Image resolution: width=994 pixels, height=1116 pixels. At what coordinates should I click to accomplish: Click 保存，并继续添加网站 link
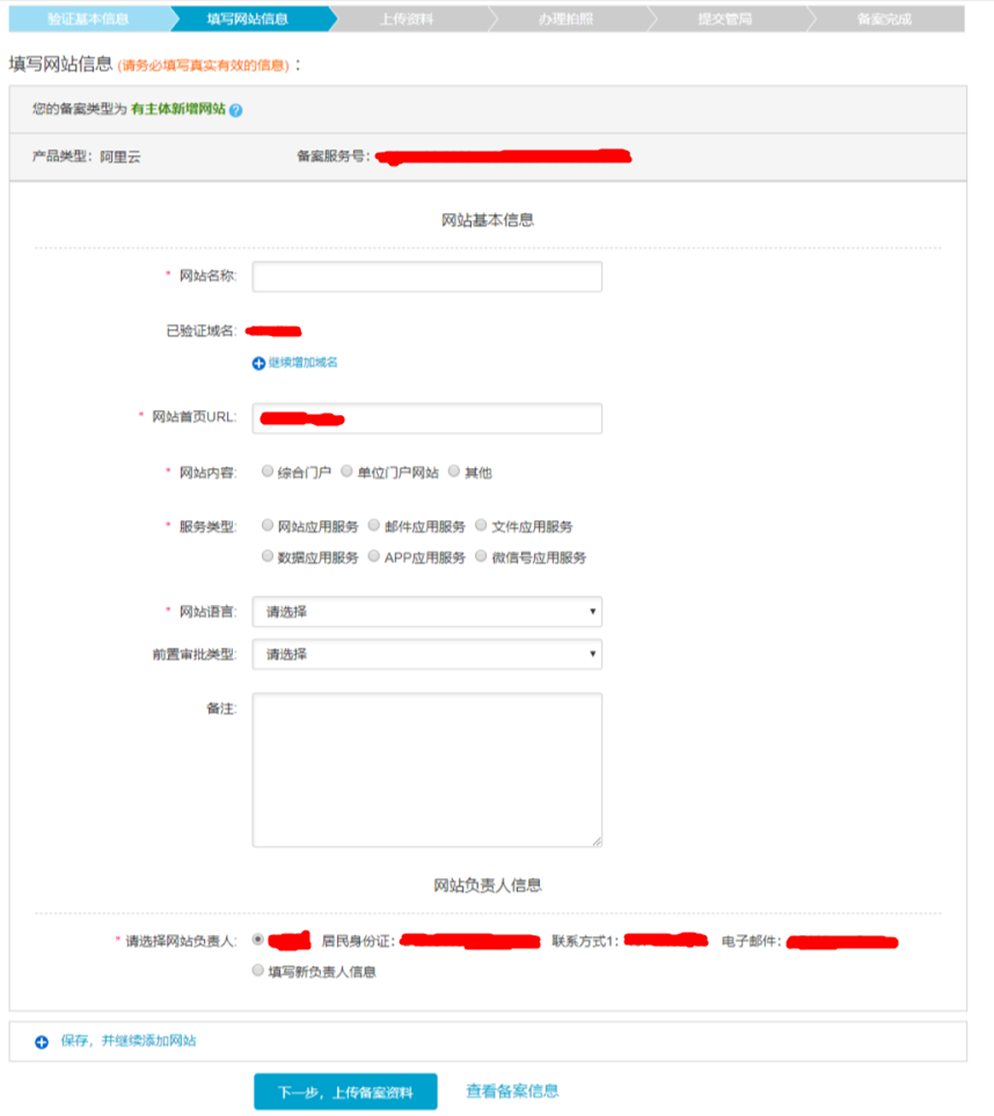[128, 1041]
